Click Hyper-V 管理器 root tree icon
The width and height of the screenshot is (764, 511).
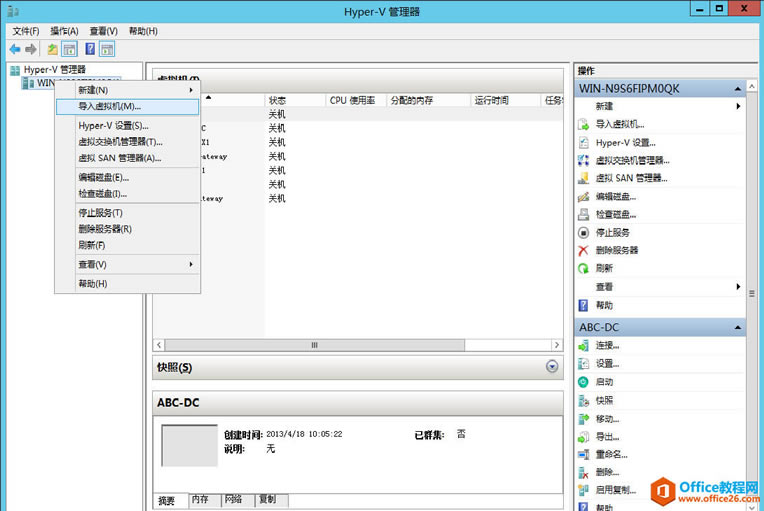tap(15, 70)
